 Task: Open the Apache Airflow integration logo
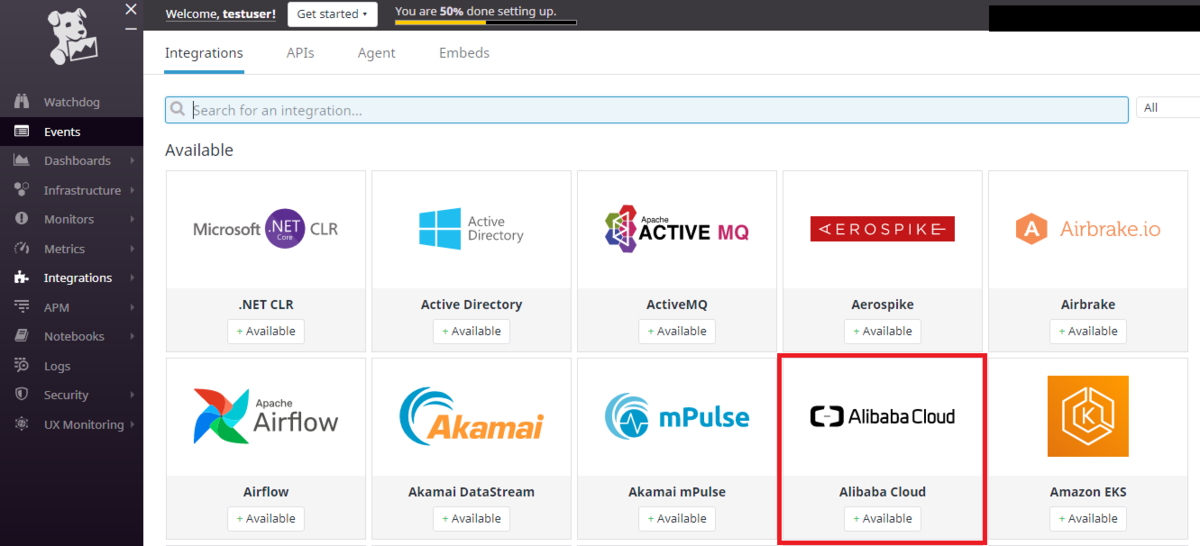(265, 416)
